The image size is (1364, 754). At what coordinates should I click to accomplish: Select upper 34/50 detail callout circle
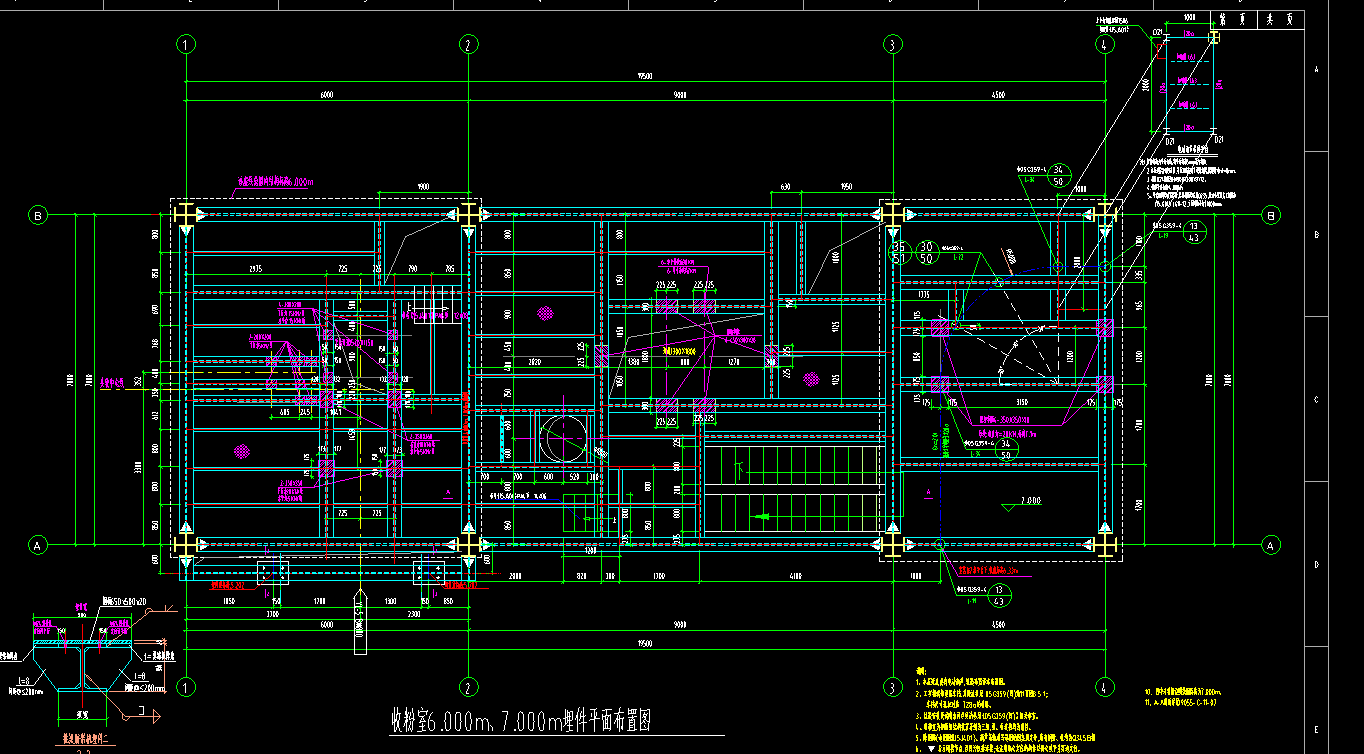(1061, 176)
